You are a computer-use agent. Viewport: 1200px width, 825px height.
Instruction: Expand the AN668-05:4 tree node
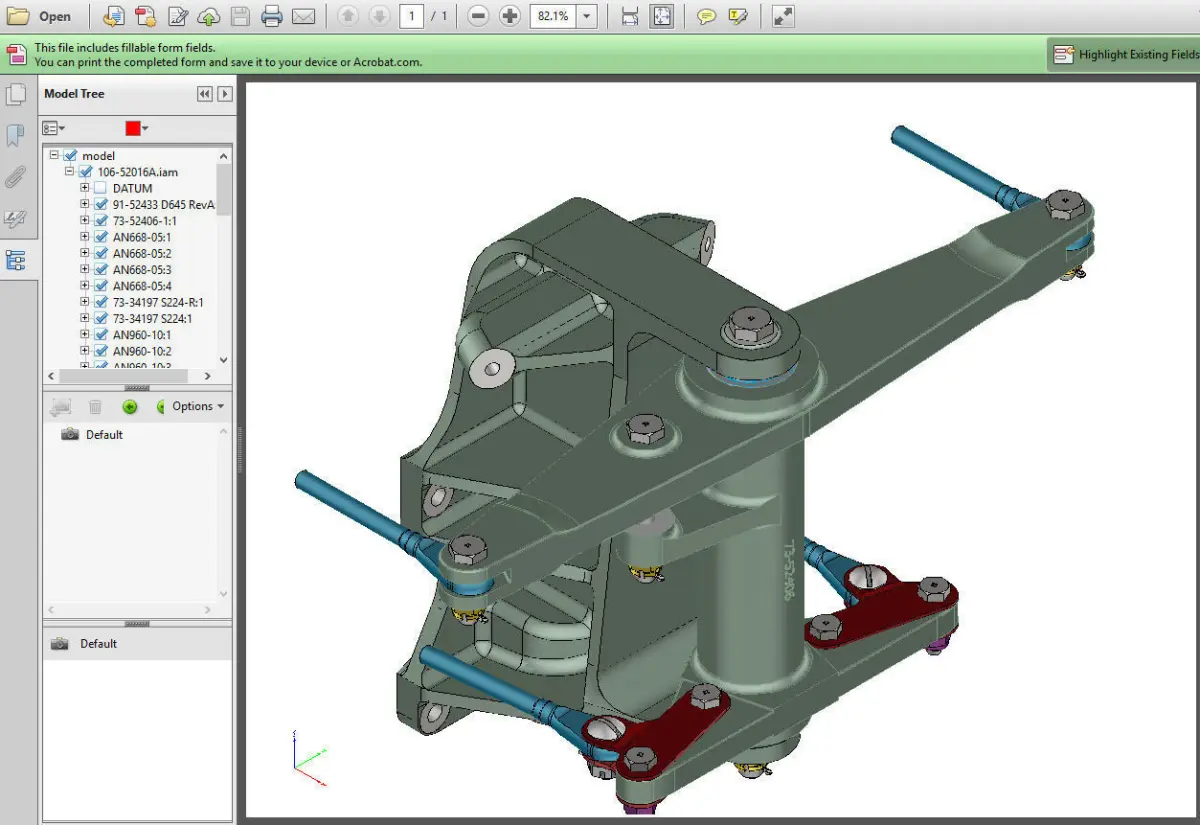coord(85,285)
